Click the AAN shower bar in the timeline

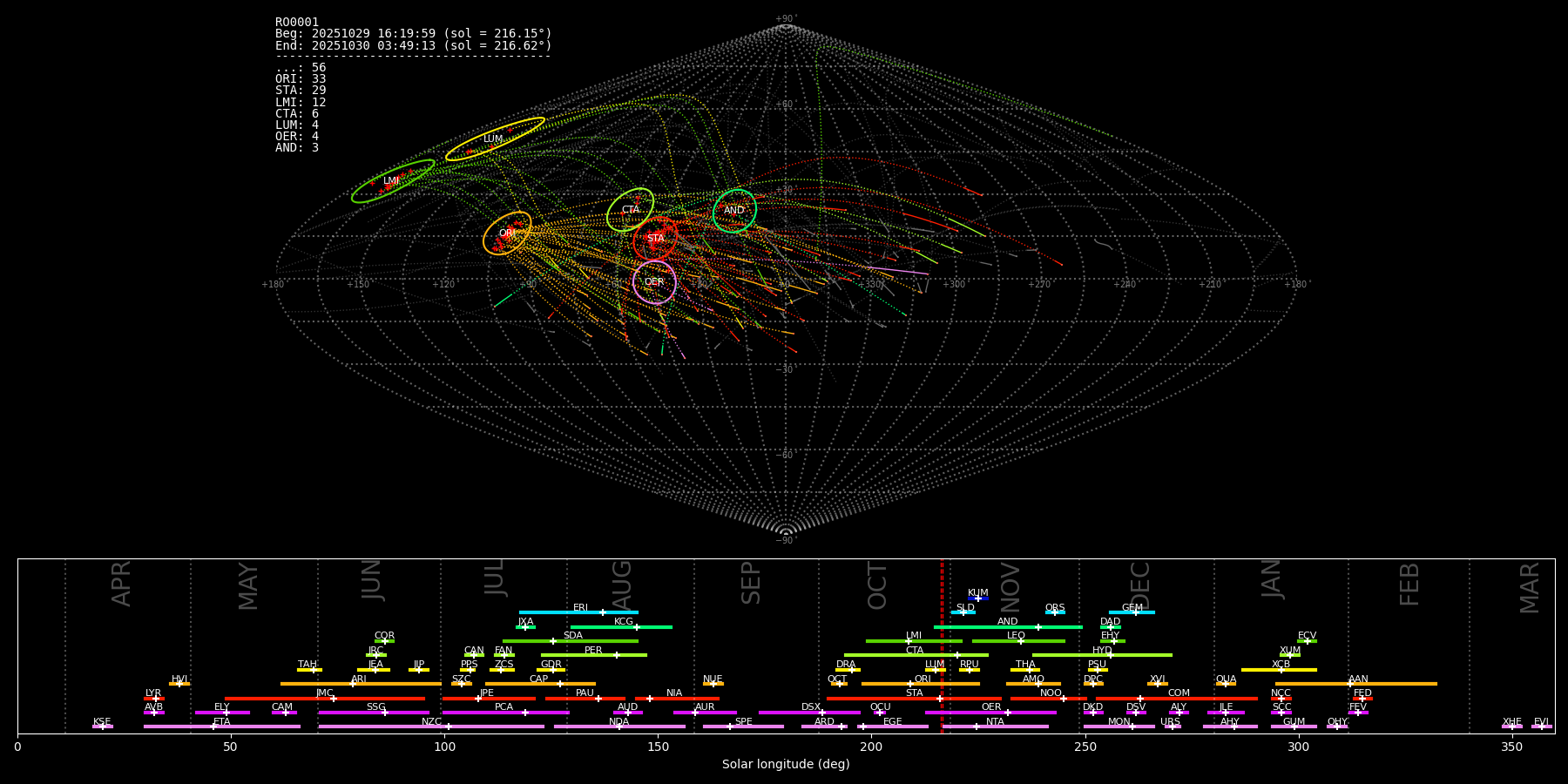click(x=1355, y=684)
